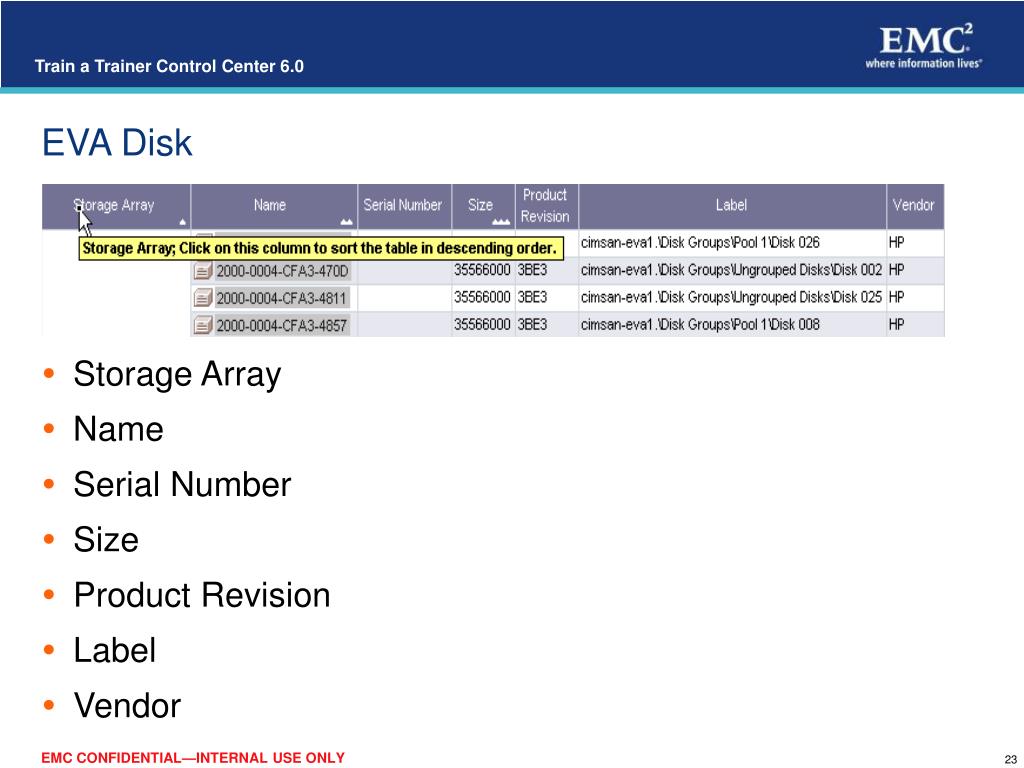Click the EMC CONFIDENTIAL footer text
The height and width of the screenshot is (768, 1024).
click(193, 758)
